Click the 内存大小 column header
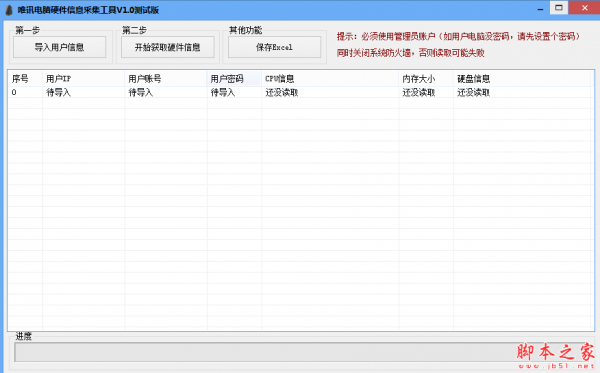The width and height of the screenshot is (600, 373). pyautogui.click(x=426, y=79)
